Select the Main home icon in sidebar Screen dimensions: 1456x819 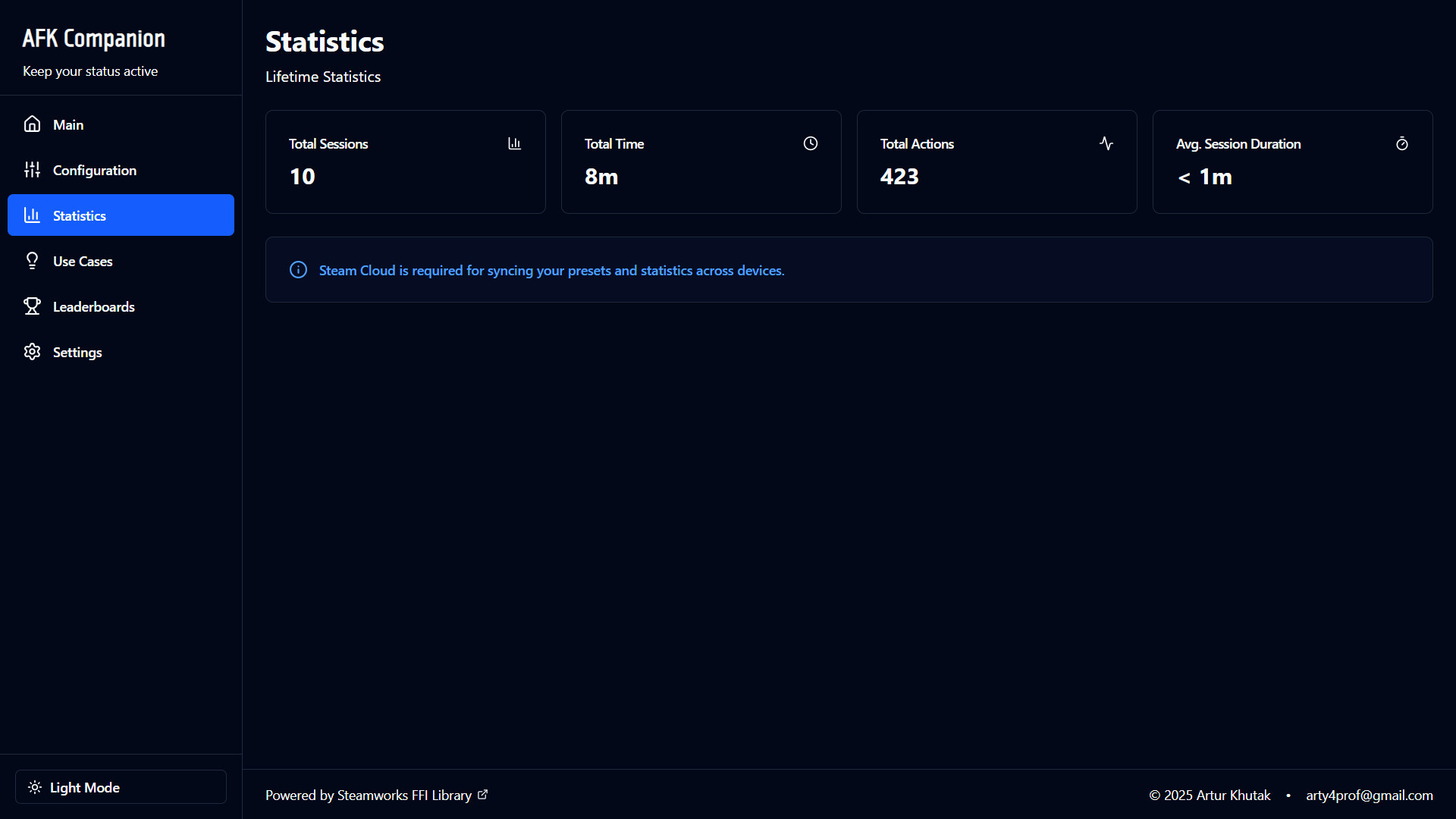pyautogui.click(x=32, y=124)
